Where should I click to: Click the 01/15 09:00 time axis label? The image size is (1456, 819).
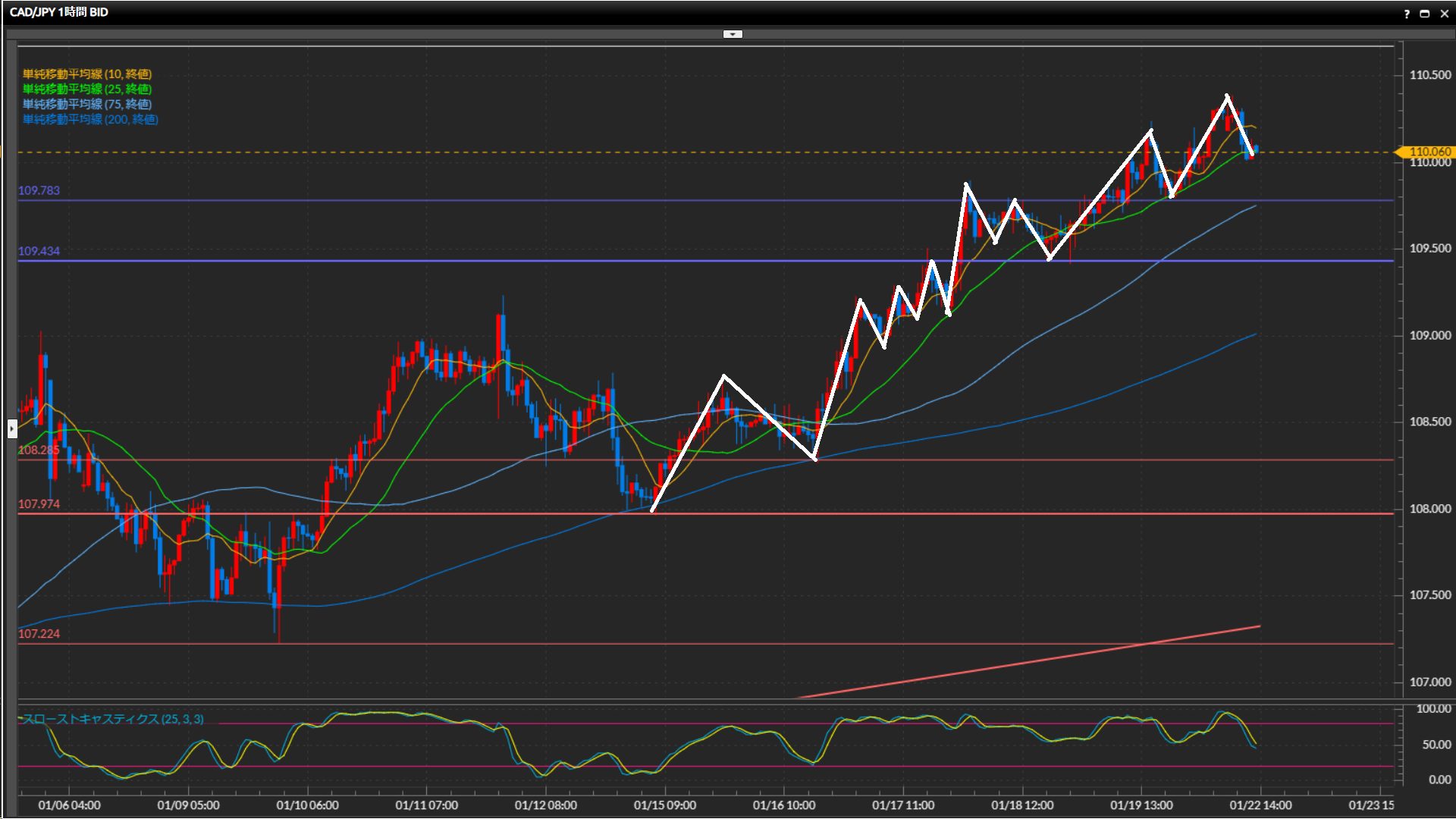[664, 805]
